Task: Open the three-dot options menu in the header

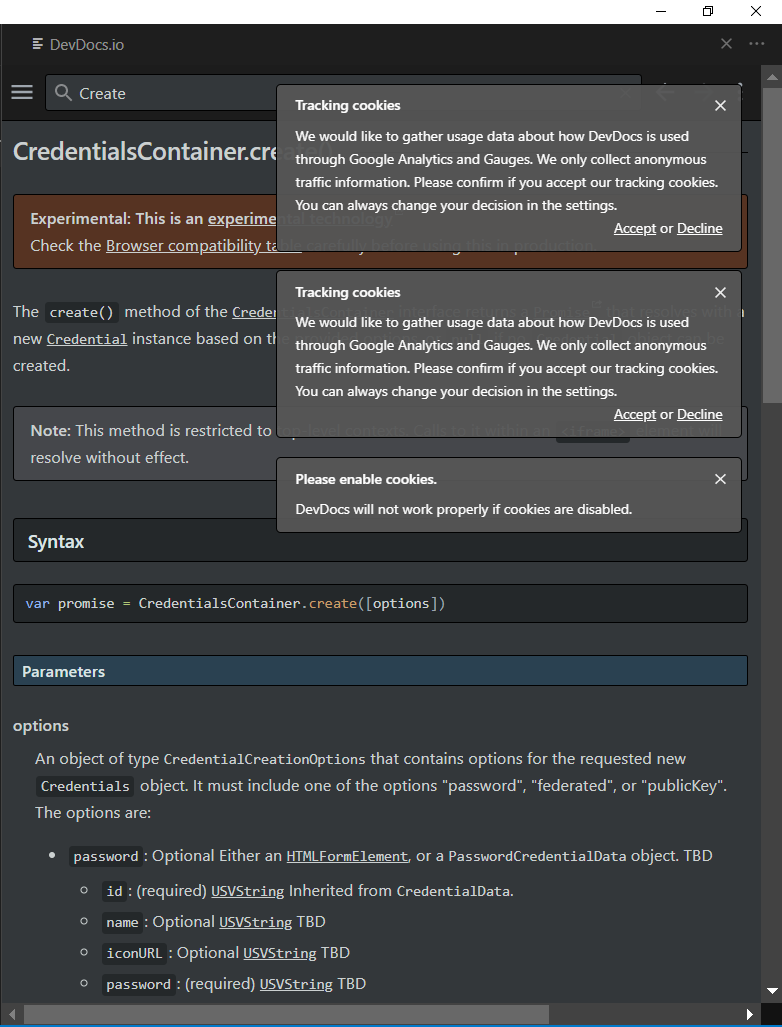Action: (x=757, y=44)
